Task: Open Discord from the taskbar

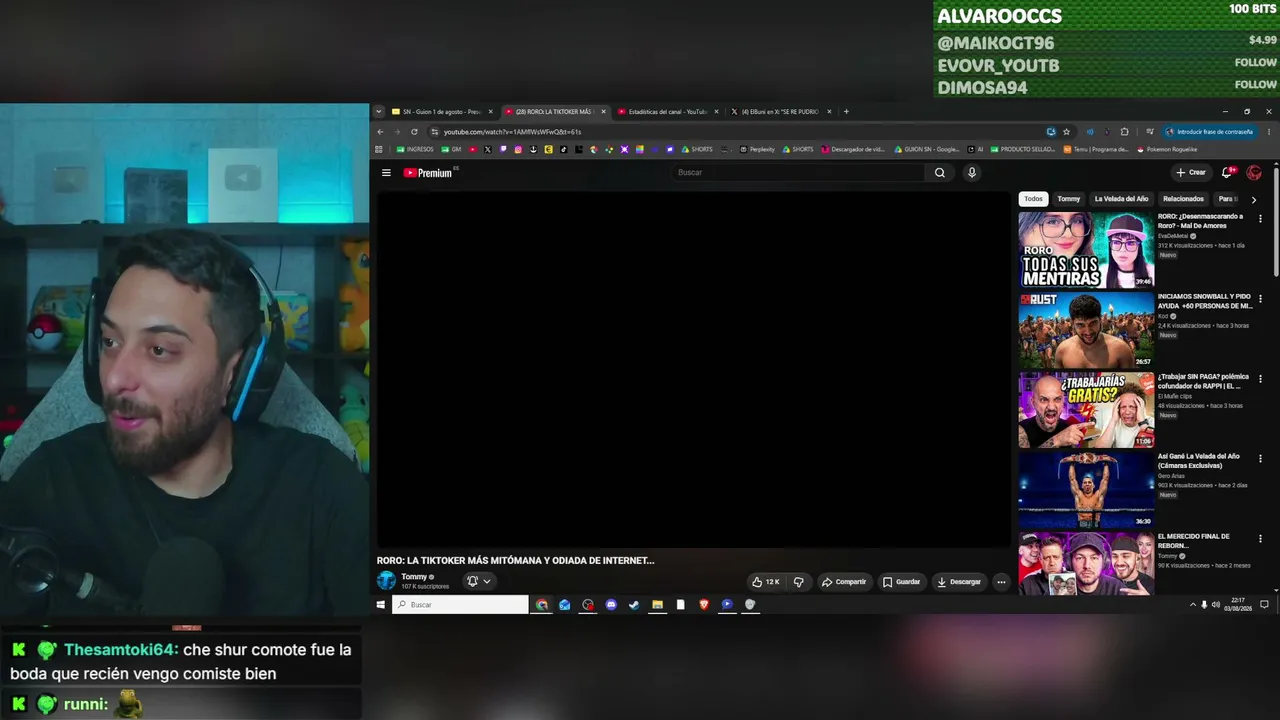Action: pyautogui.click(x=611, y=605)
